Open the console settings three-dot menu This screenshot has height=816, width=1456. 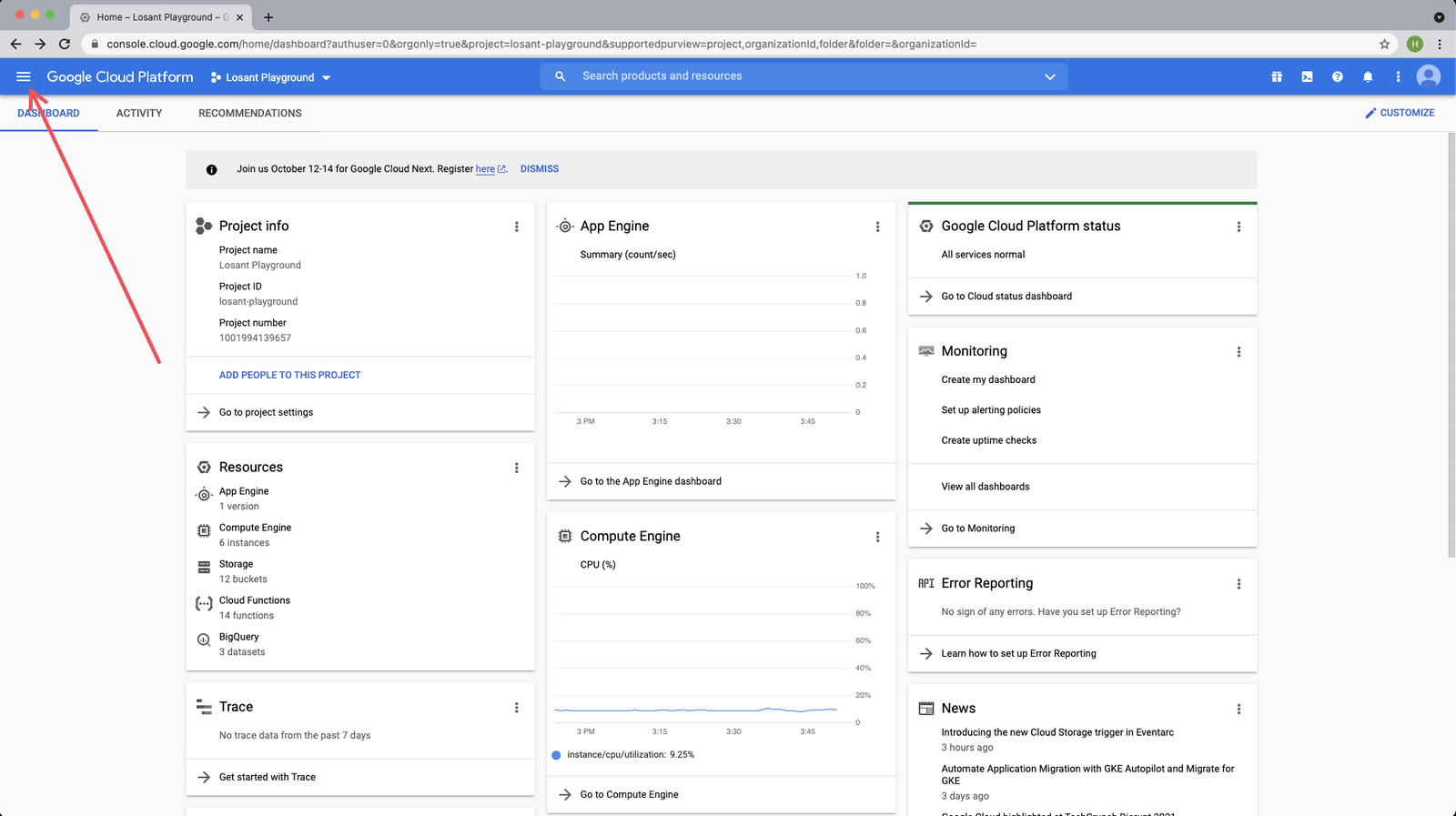(1398, 77)
